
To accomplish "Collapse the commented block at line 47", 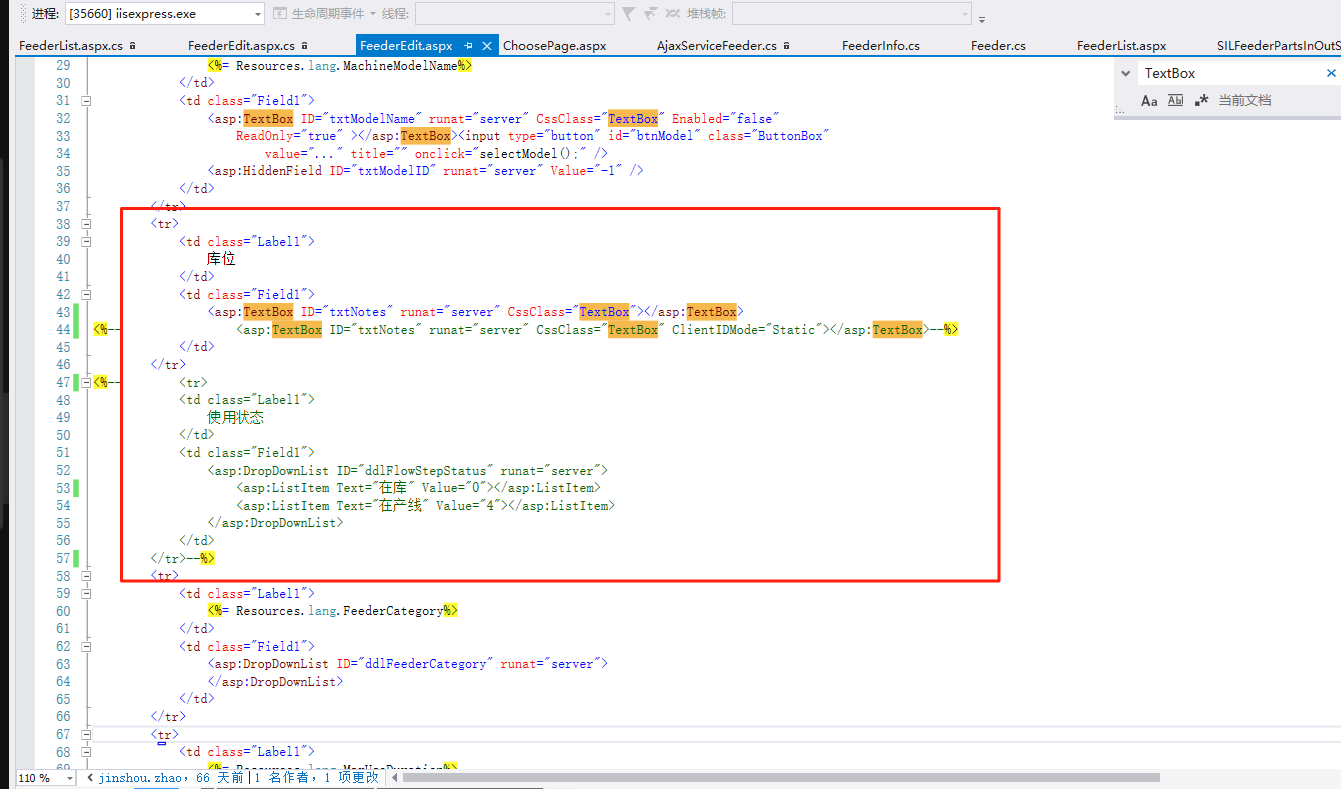I will 86,382.
